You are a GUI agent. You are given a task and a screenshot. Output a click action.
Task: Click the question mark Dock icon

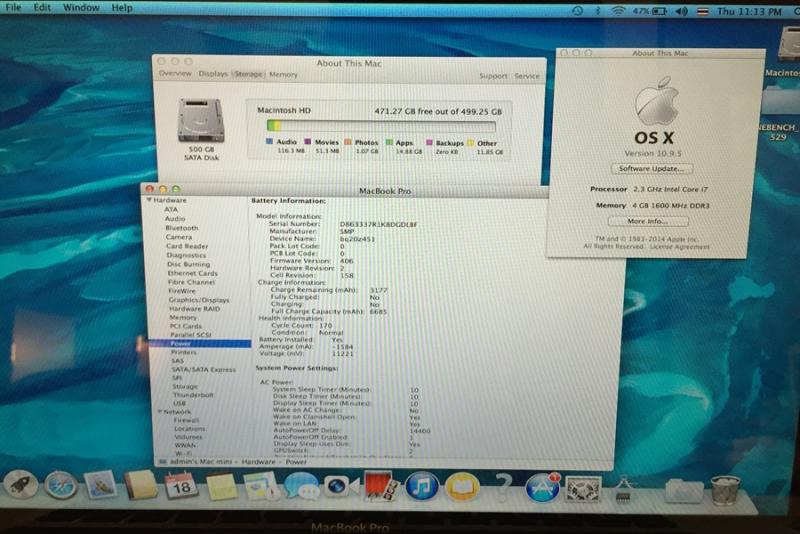503,487
